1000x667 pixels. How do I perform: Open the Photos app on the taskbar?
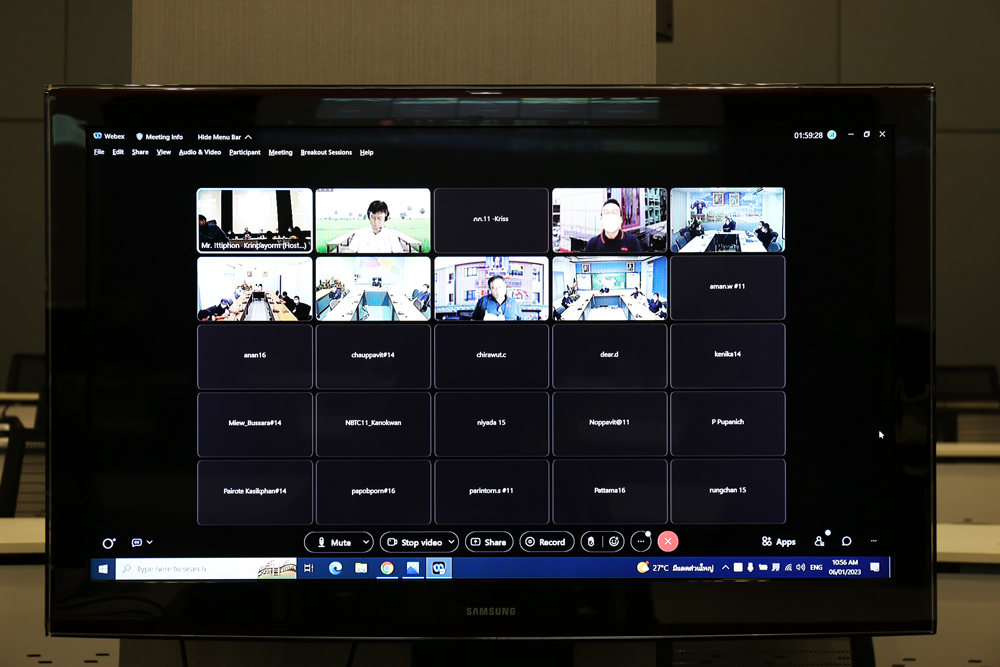coord(413,568)
